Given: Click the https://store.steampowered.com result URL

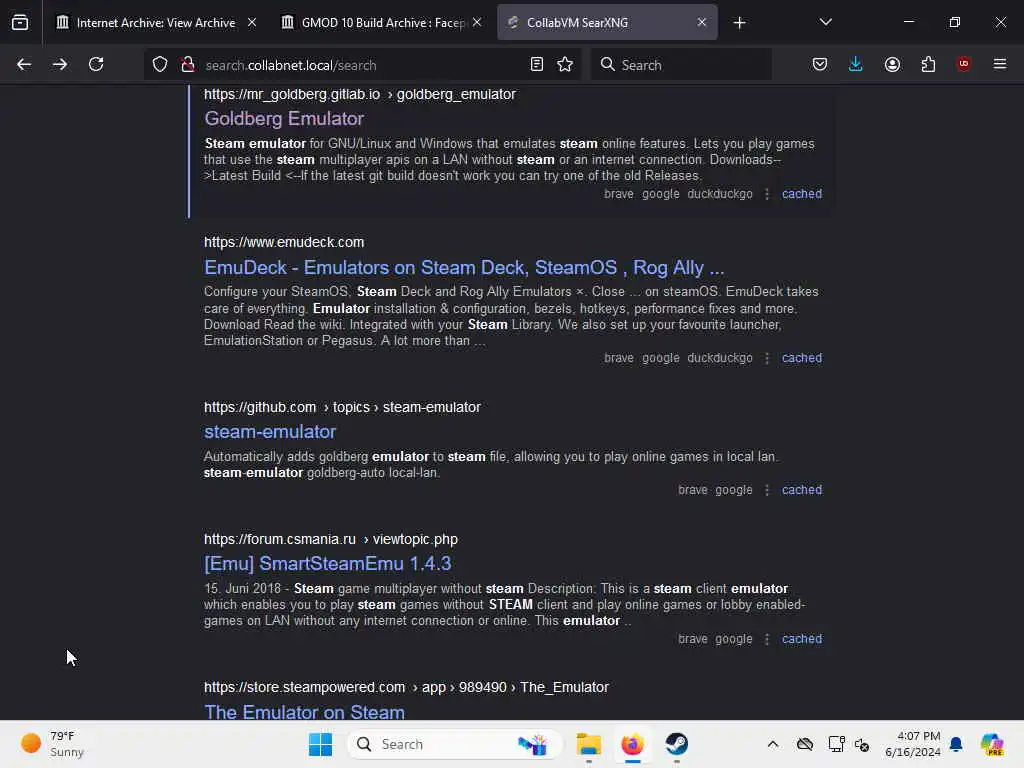Looking at the screenshot, I should tap(406, 687).
